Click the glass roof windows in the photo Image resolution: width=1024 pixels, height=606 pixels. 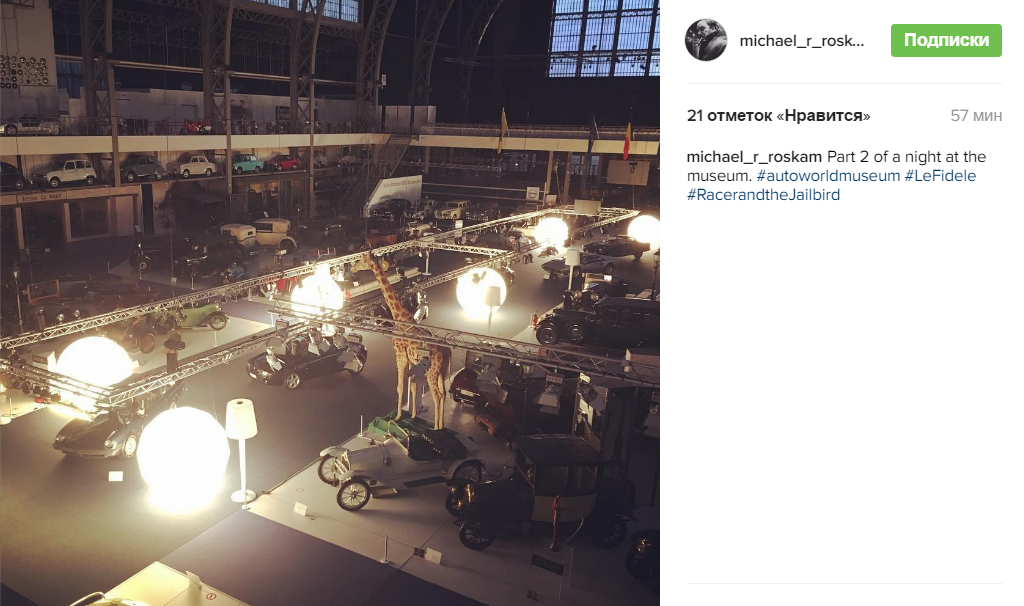[603, 37]
